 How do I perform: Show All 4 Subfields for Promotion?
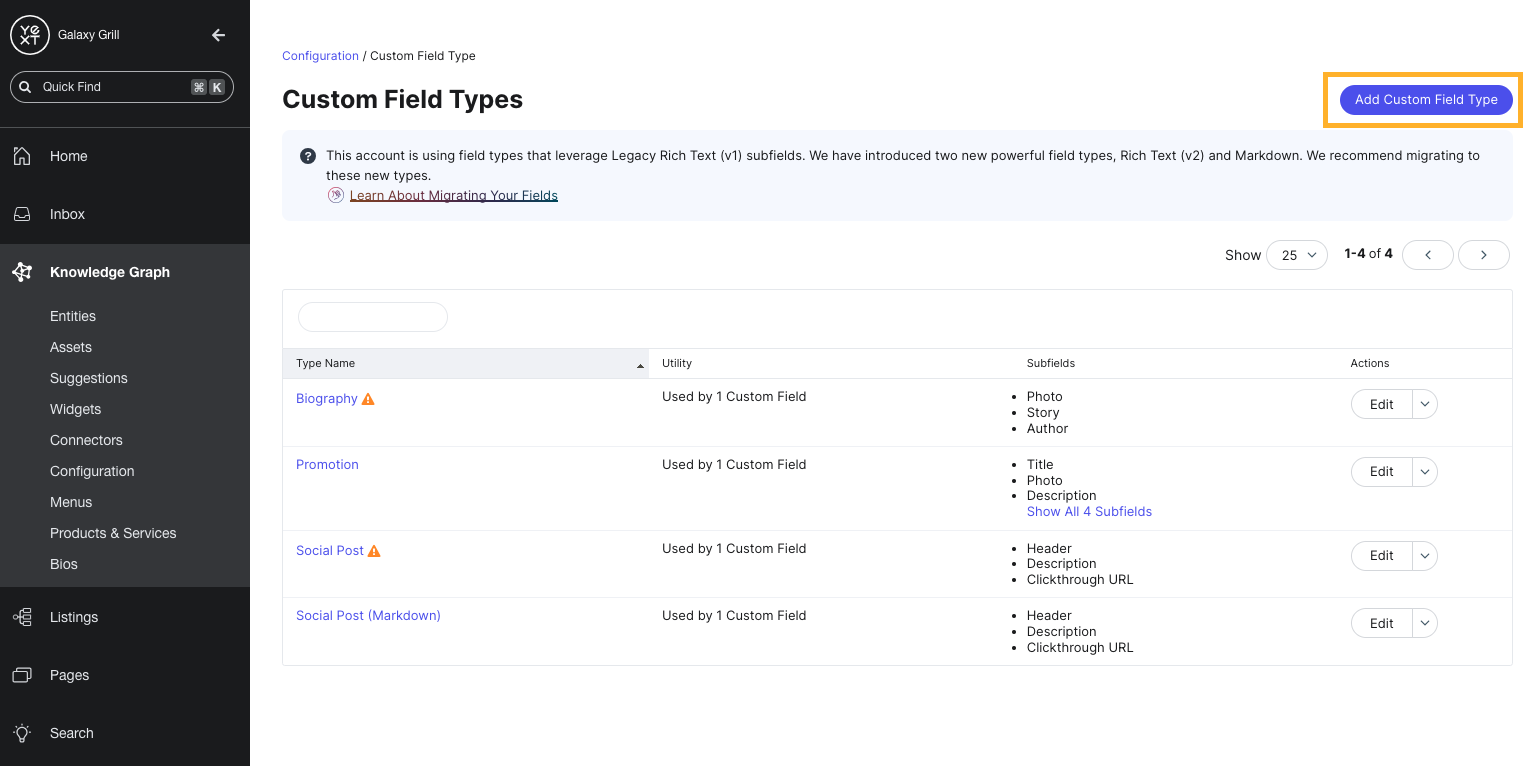click(1089, 511)
